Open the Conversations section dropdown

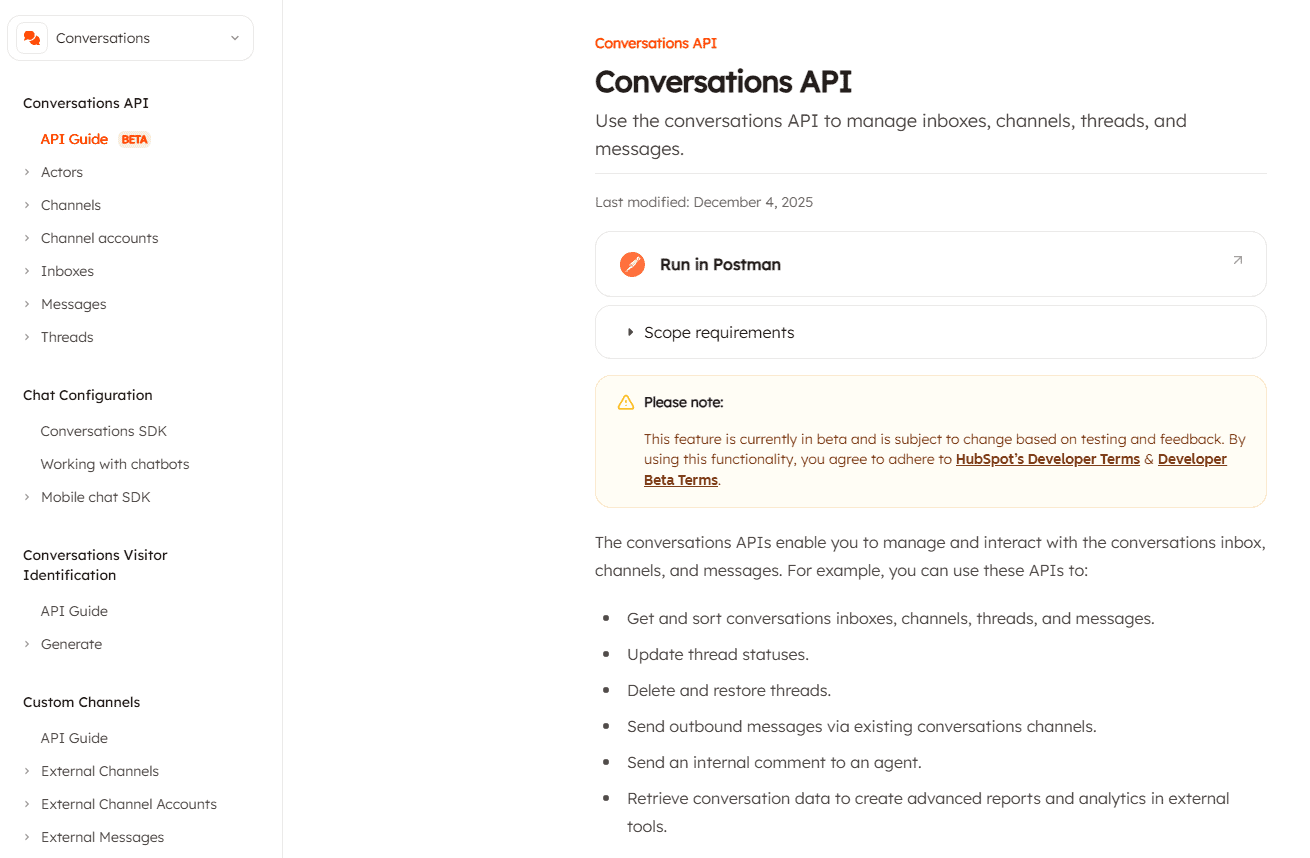click(x=234, y=38)
